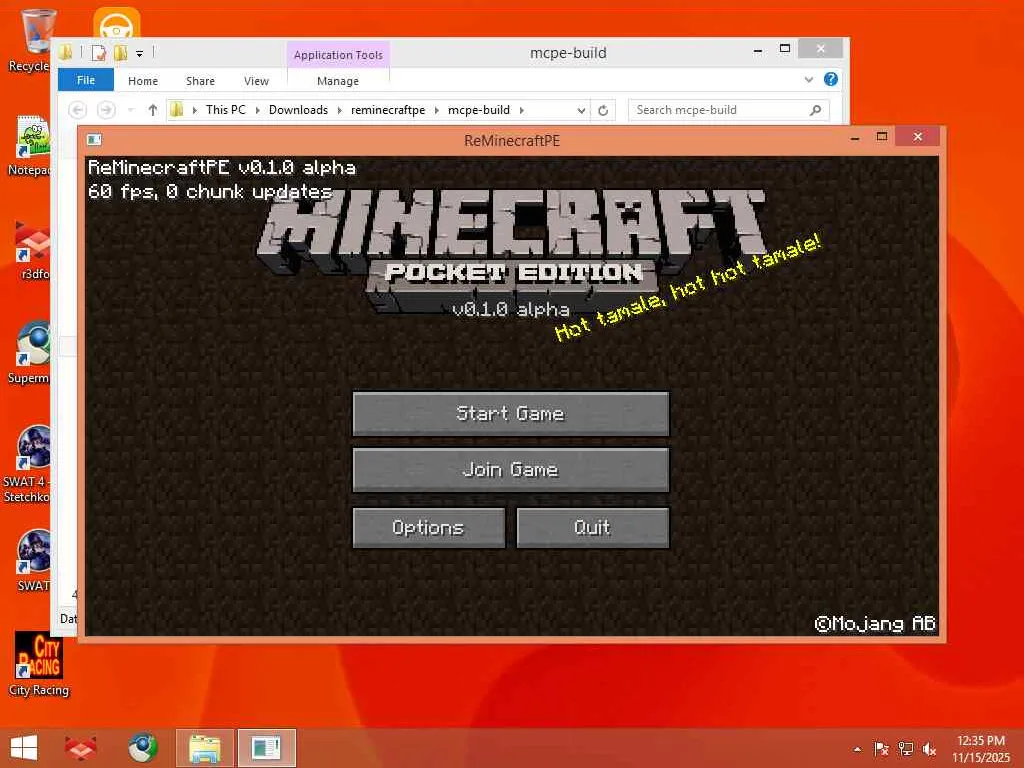Viewport: 1024px width, 768px height.
Task: Show hidden system tray icons
Action: [857, 749]
